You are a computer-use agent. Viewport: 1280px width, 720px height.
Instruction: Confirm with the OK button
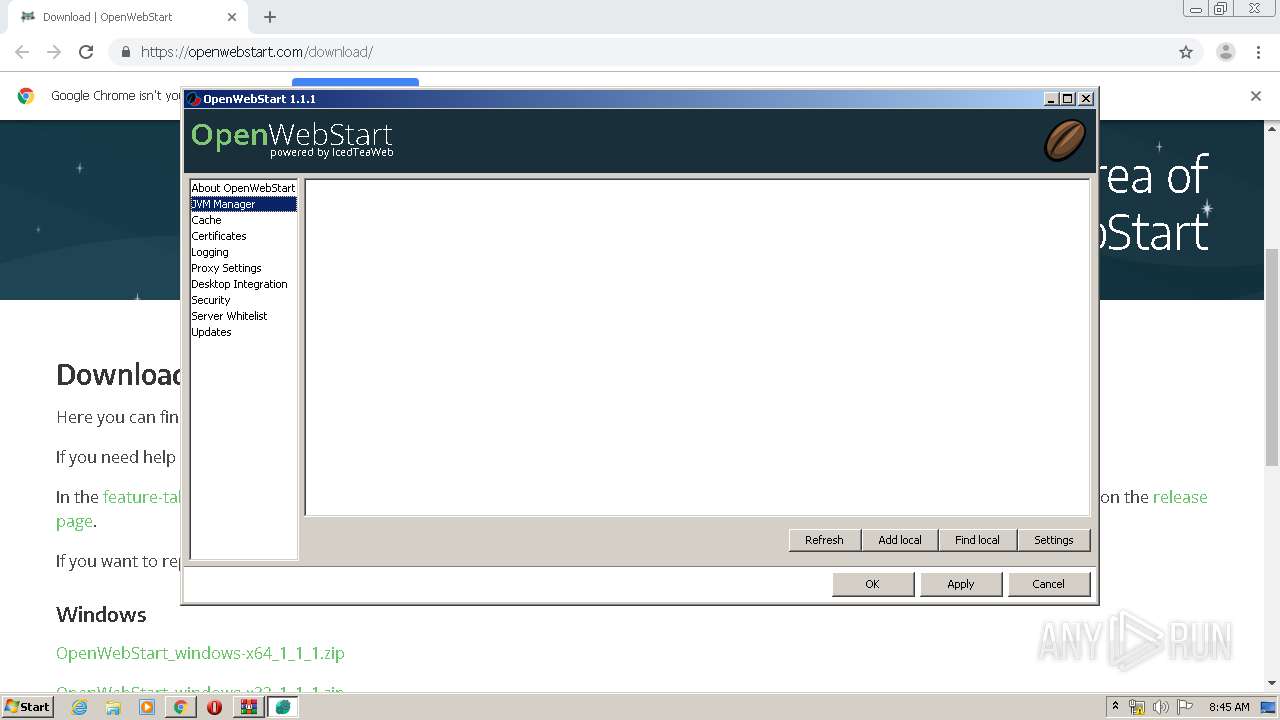tap(872, 584)
